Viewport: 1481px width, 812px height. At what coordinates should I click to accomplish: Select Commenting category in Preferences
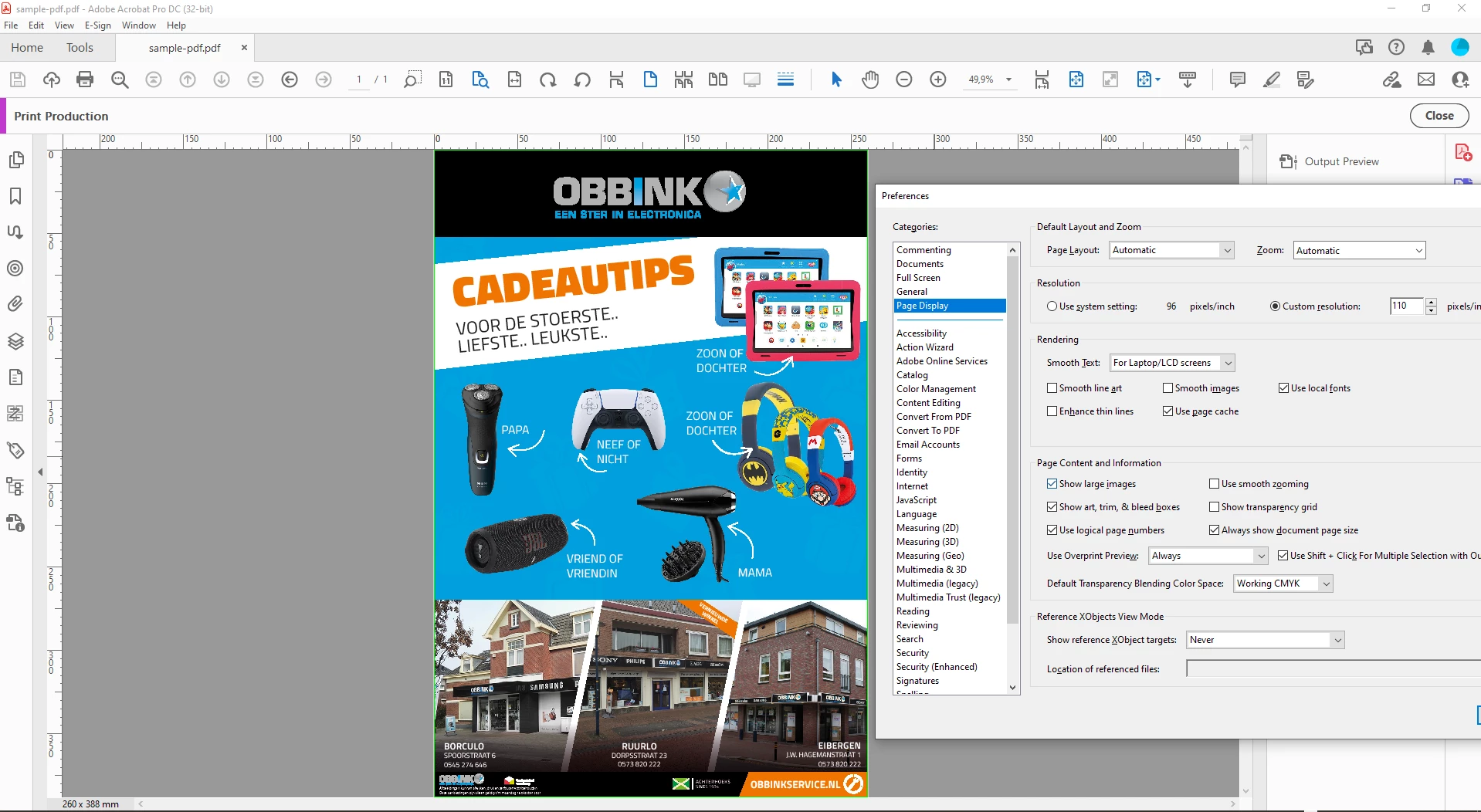pos(924,250)
